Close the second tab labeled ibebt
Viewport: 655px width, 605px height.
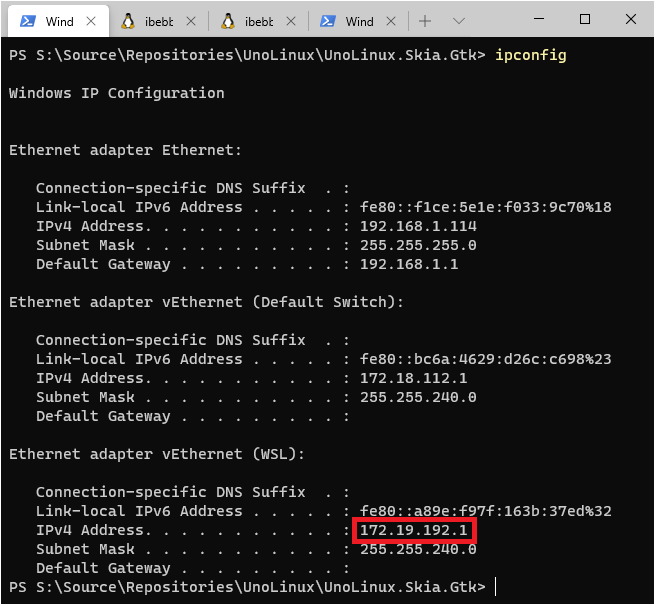coord(191,21)
